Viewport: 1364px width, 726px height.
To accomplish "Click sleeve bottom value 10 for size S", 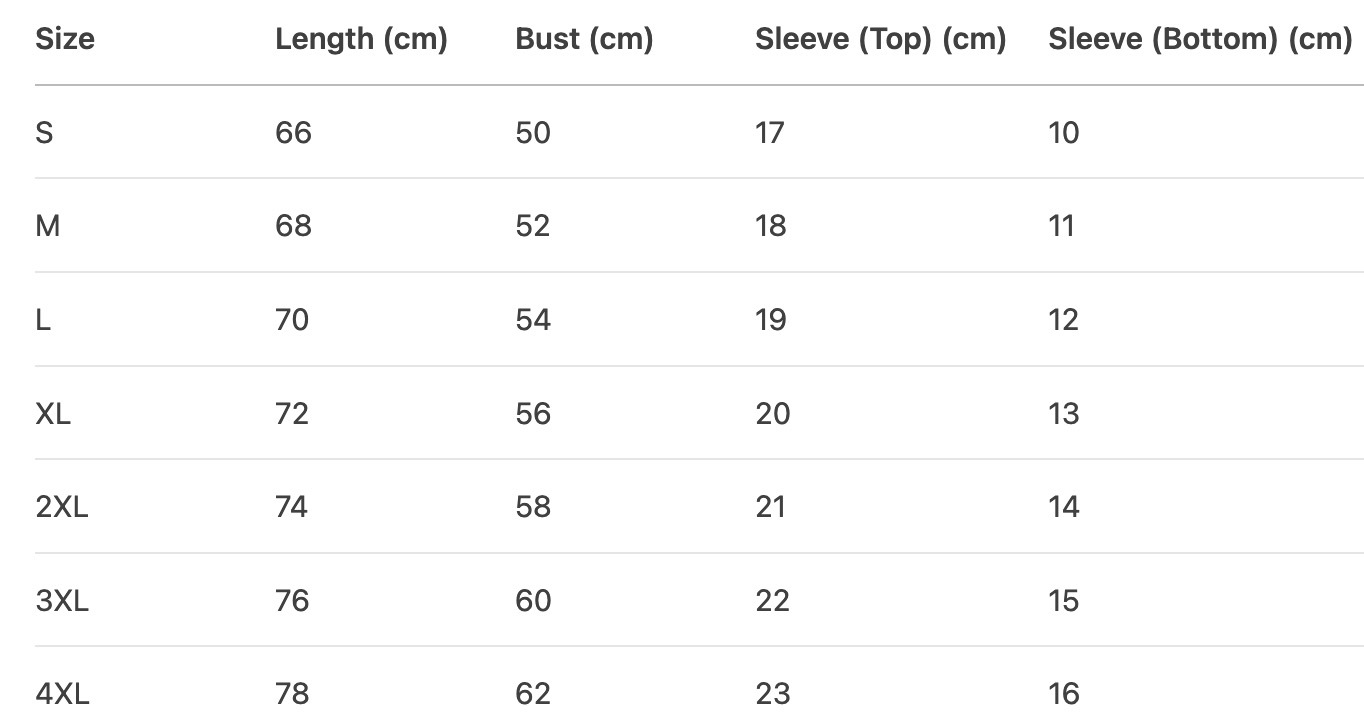I will coord(1064,133).
